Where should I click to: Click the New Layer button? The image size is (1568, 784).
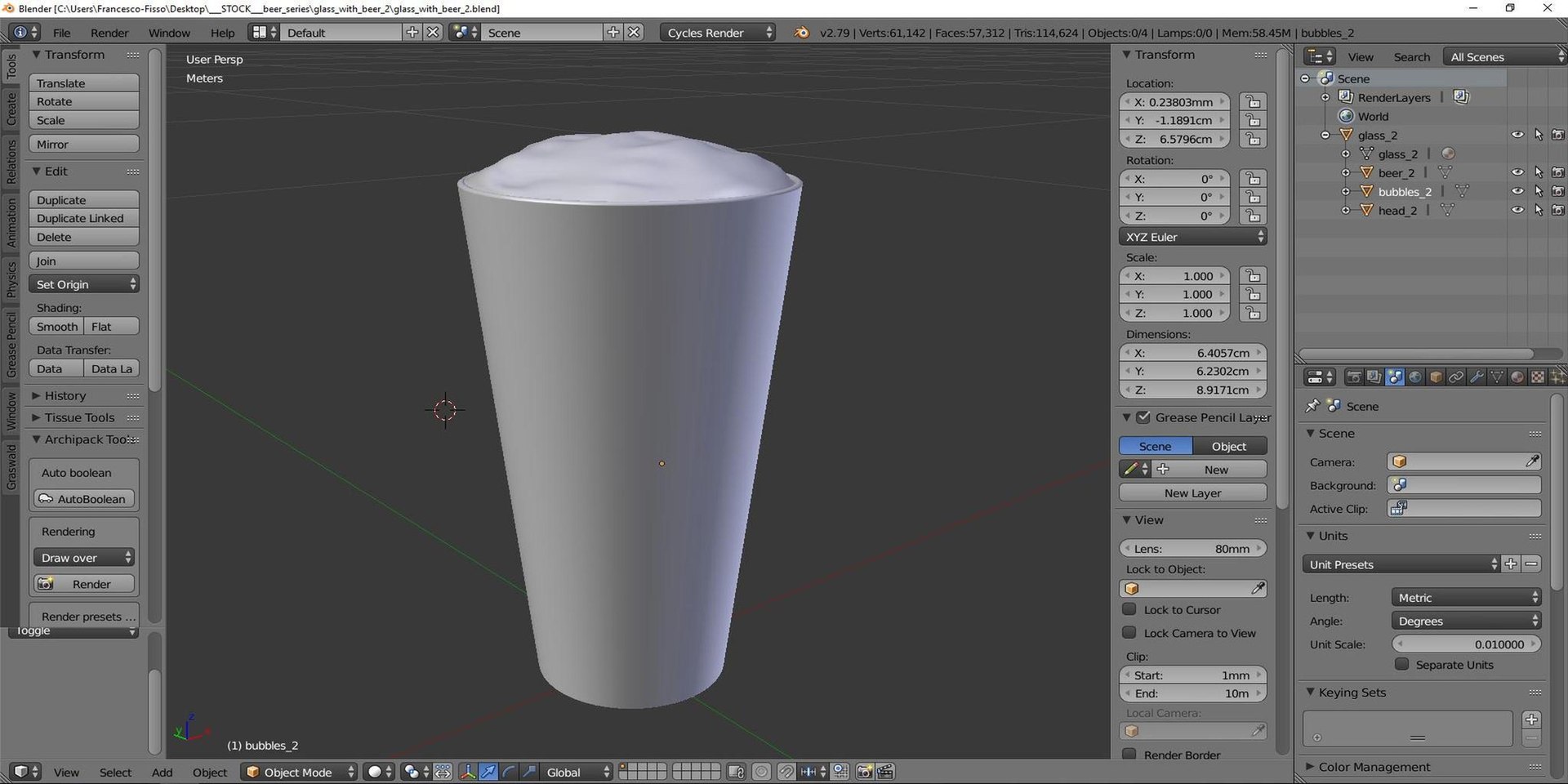pyautogui.click(x=1193, y=493)
